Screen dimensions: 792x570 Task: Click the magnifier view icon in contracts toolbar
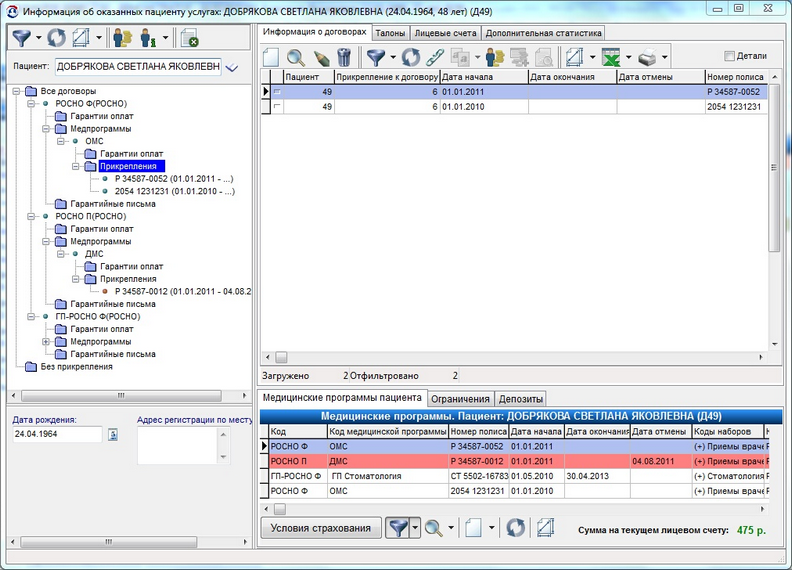(296, 57)
